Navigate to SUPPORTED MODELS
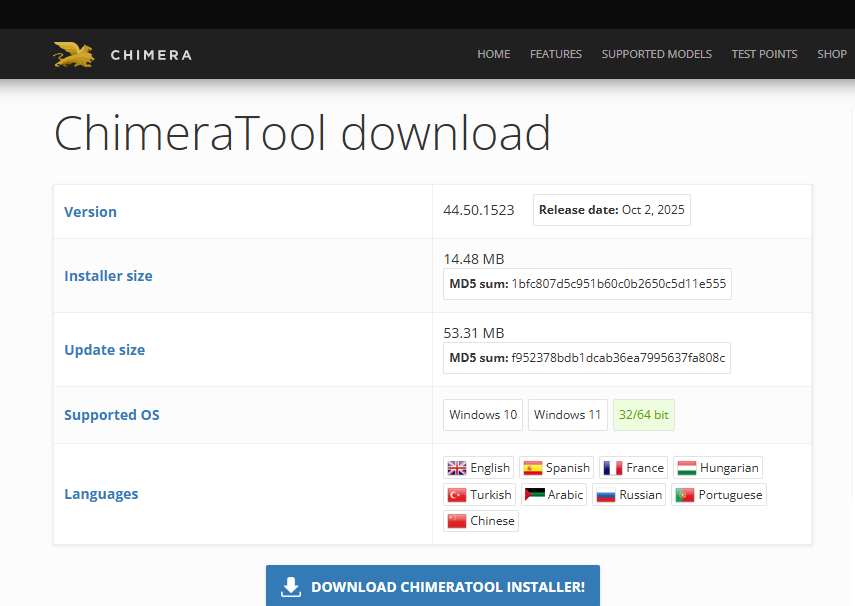Screen dimensions: 855x606 [656, 54]
